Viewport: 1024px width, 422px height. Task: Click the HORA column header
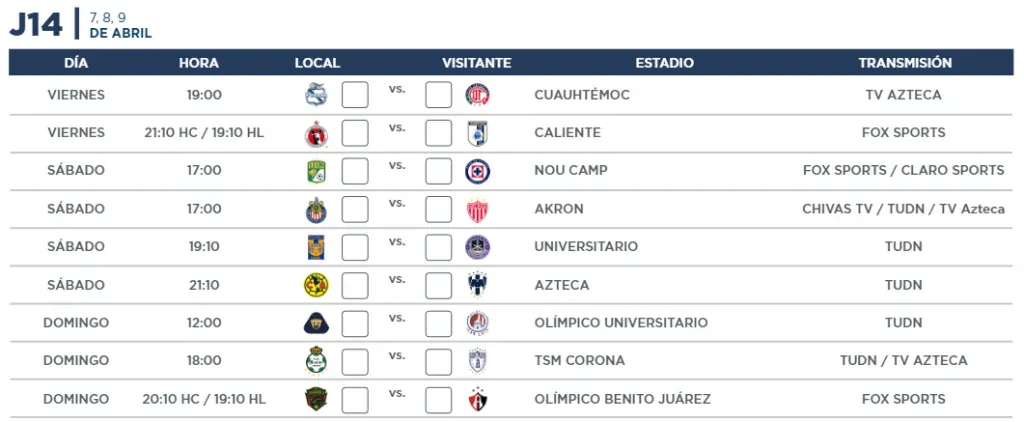[199, 63]
